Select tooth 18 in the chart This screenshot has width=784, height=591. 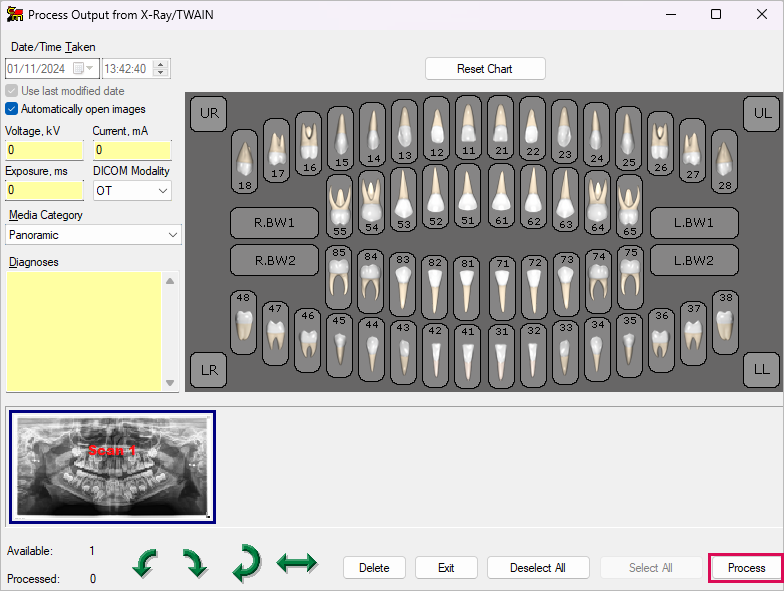point(244,162)
